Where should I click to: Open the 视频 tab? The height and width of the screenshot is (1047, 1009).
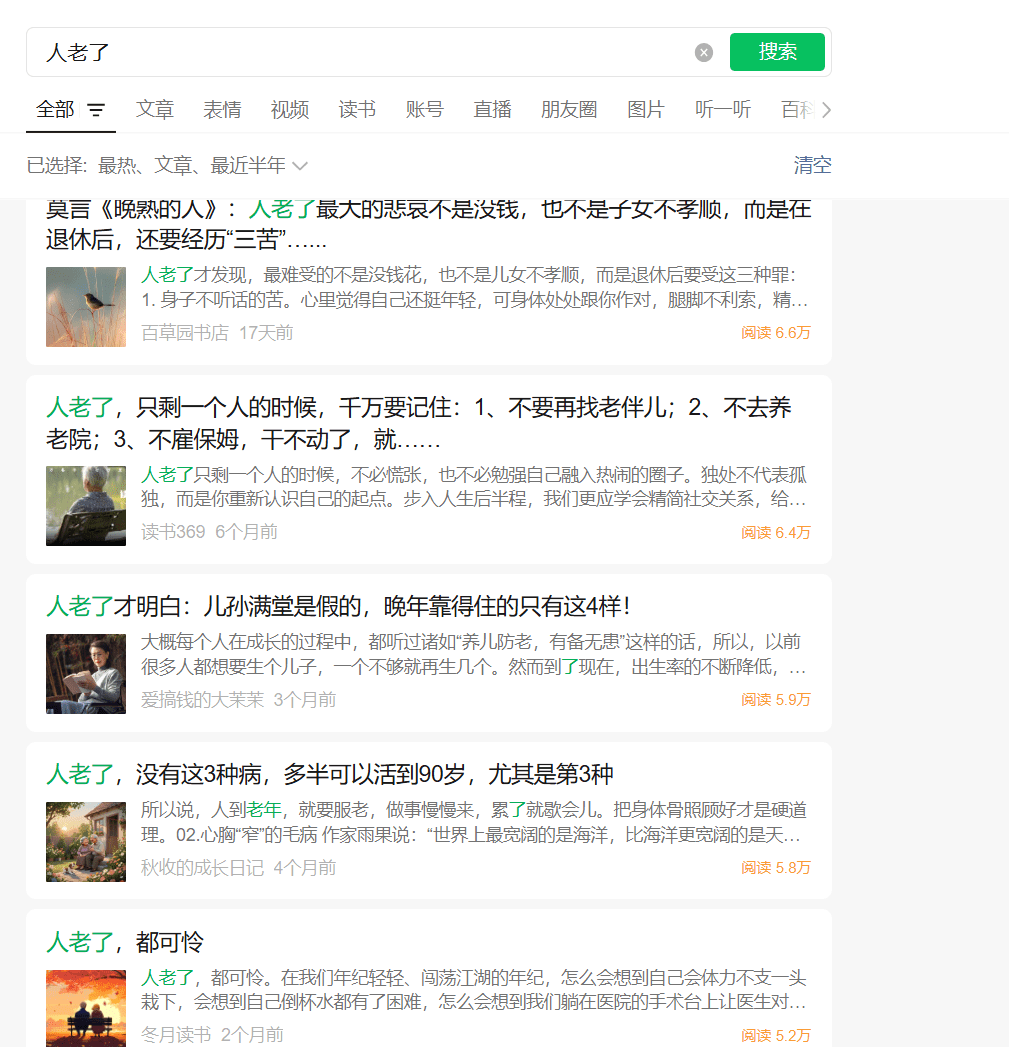(x=289, y=110)
